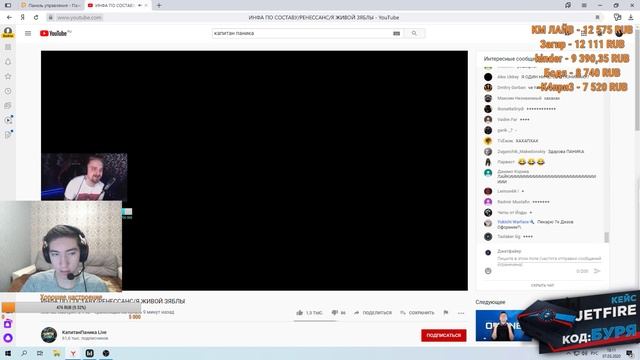The height and width of the screenshot is (360, 640).
Task: Open the Yandex protect extension icon
Action: pos(618,17)
